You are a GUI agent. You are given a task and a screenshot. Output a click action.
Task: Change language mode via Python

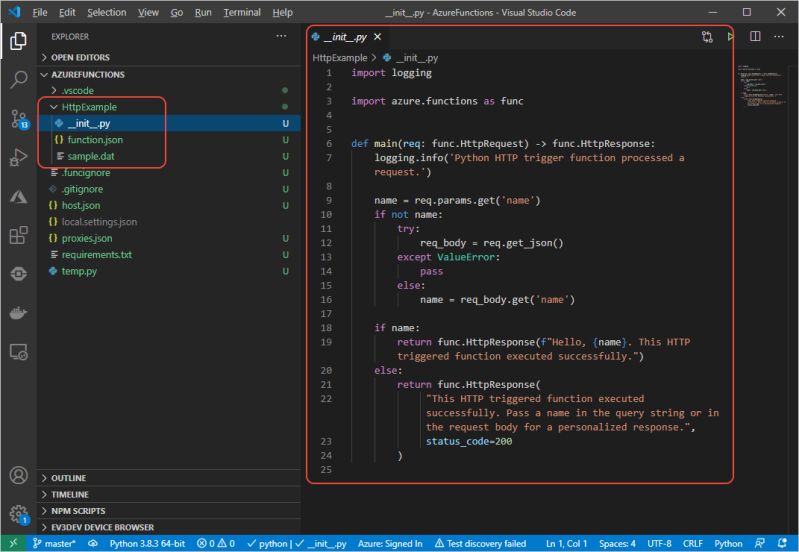[x=728, y=543]
